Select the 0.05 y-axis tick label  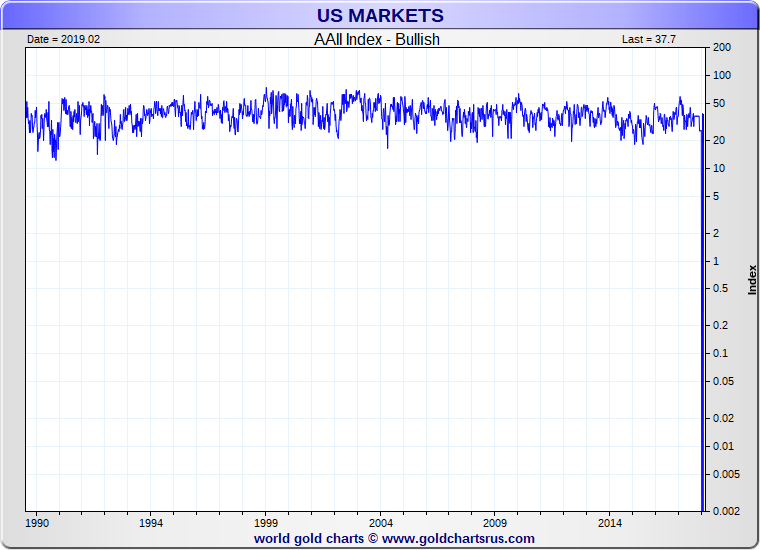point(721,381)
